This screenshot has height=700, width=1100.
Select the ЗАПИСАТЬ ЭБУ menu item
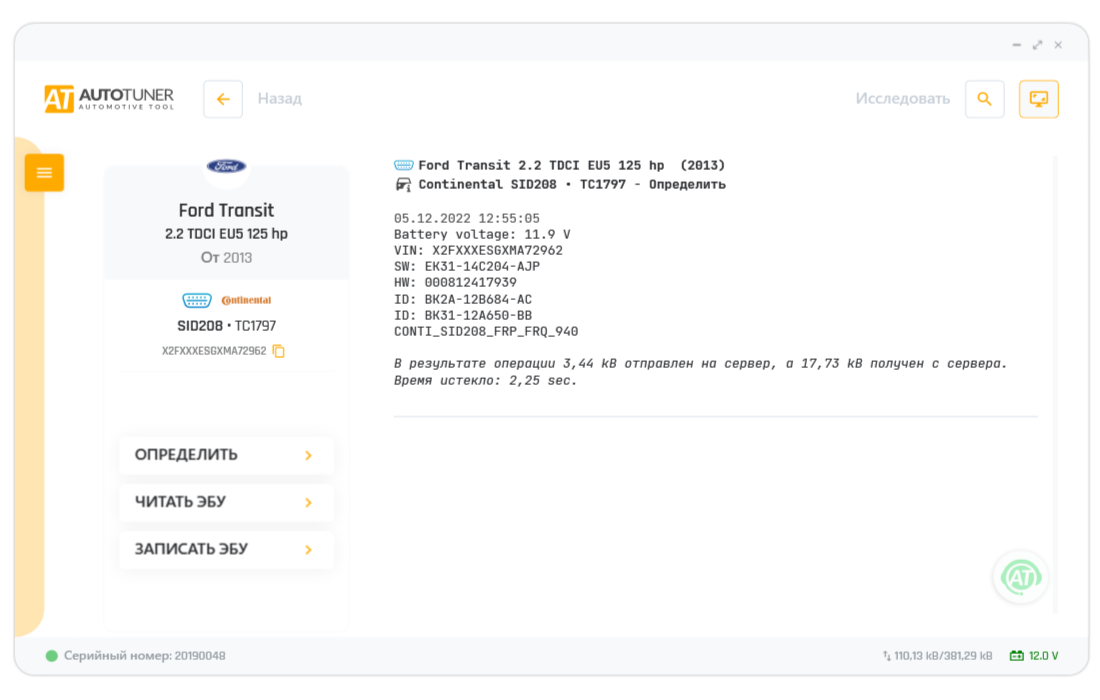(192, 549)
